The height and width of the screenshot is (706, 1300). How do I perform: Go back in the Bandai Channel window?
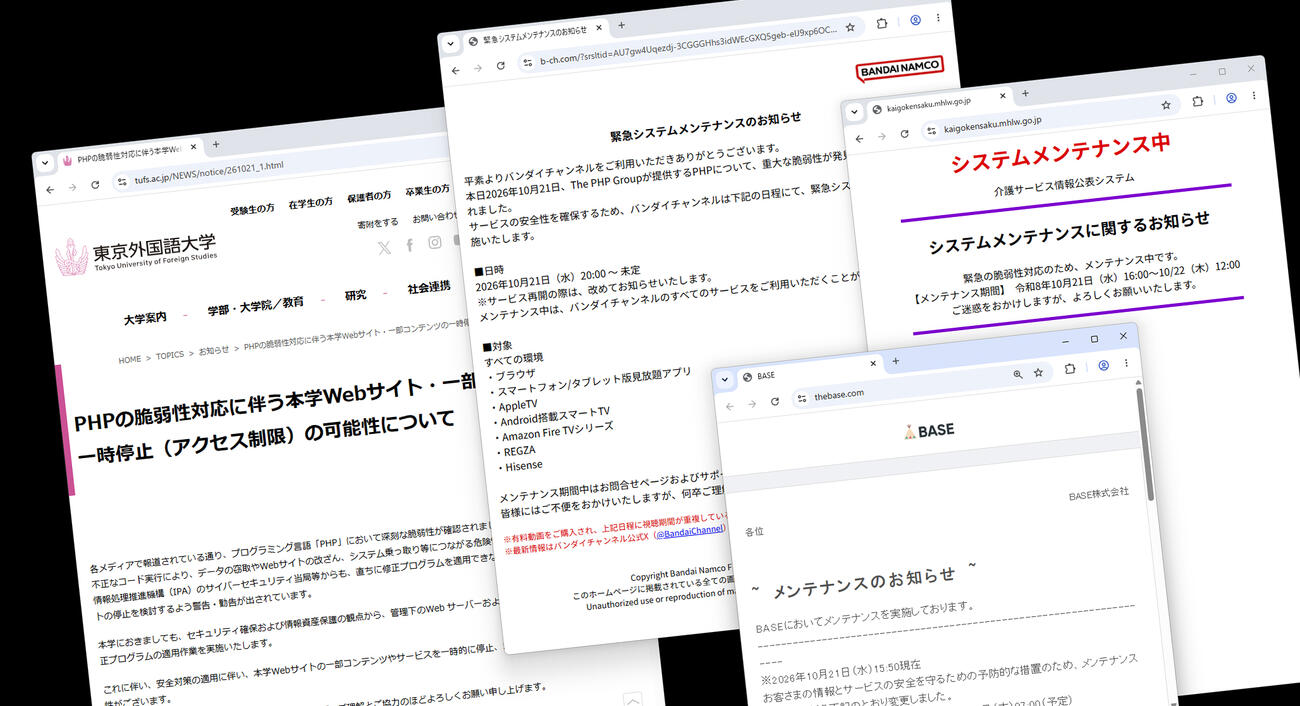[x=456, y=69]
